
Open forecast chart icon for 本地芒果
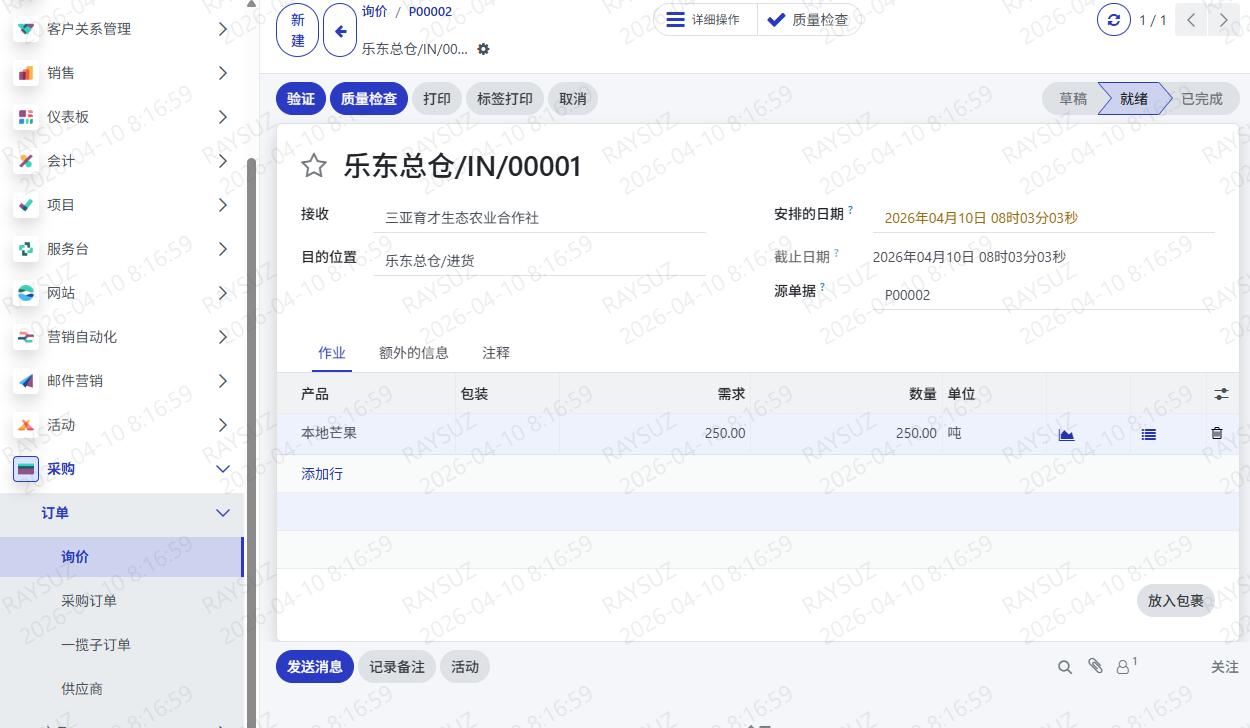coord(1066,434)
